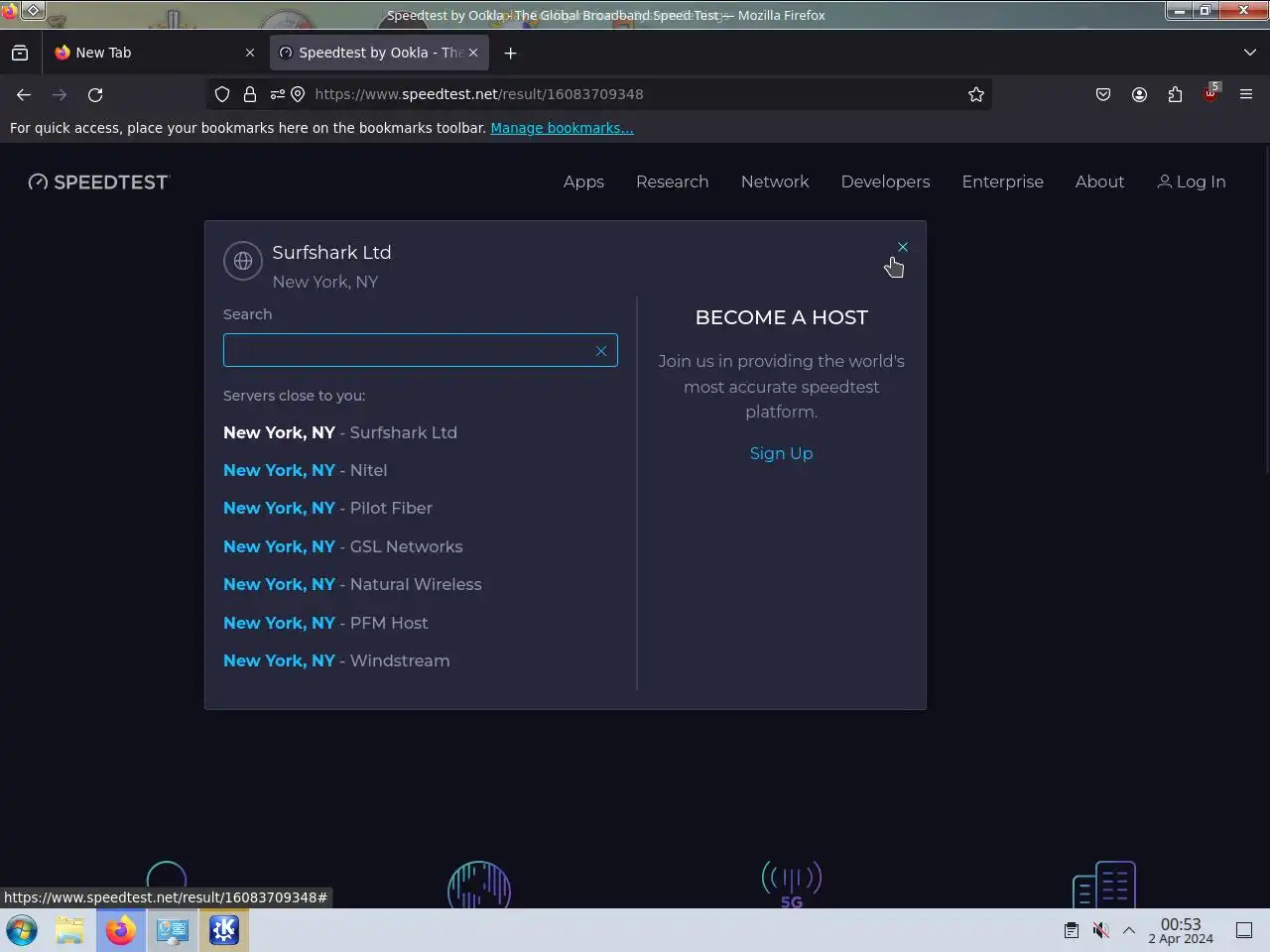1270x952 pixels.
Task: Open the Extensions puzzle icon
Action: coord(1175,94)
